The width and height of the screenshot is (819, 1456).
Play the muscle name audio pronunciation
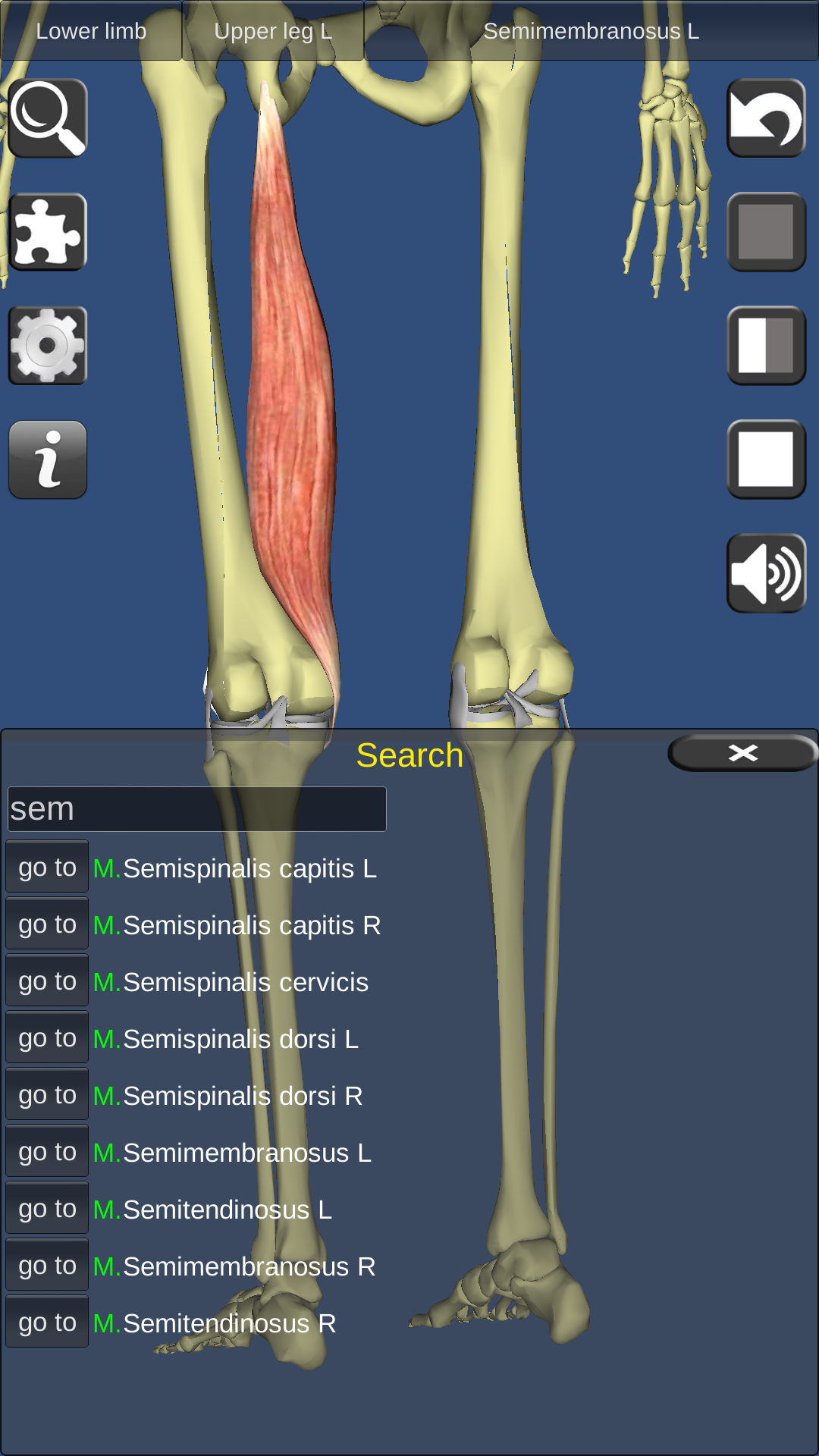click(766, 573)
